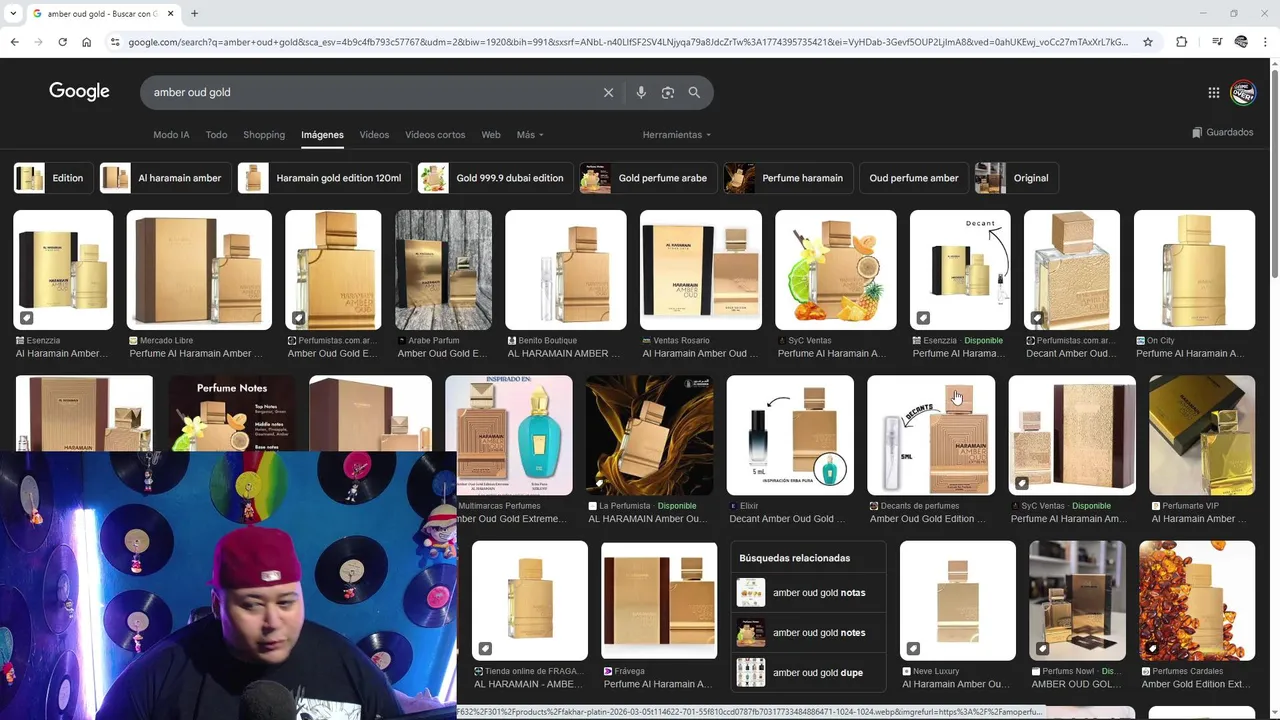
Task: Open the Google apps grid icon
Action: tap(1214, 92)
